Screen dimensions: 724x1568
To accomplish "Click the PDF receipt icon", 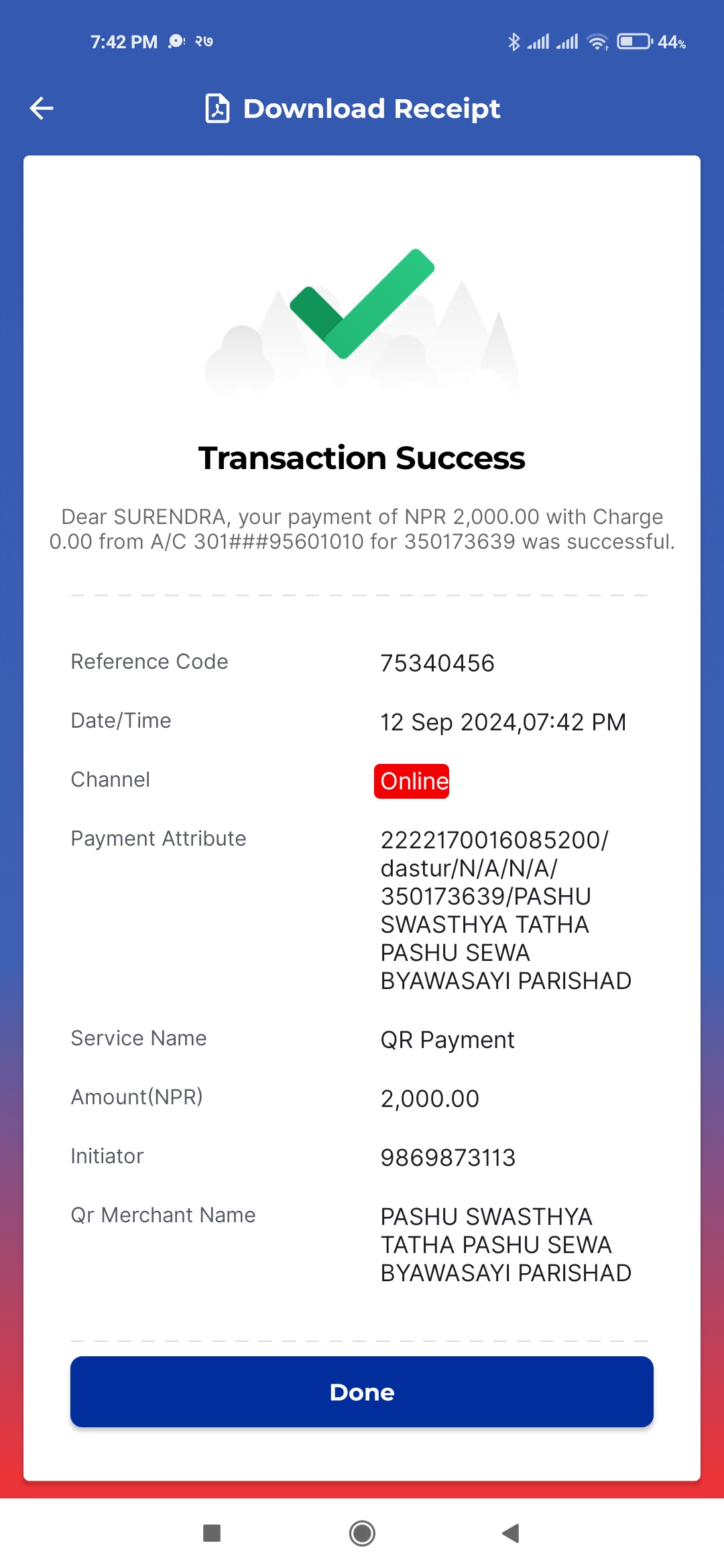I will click(217, 109).
